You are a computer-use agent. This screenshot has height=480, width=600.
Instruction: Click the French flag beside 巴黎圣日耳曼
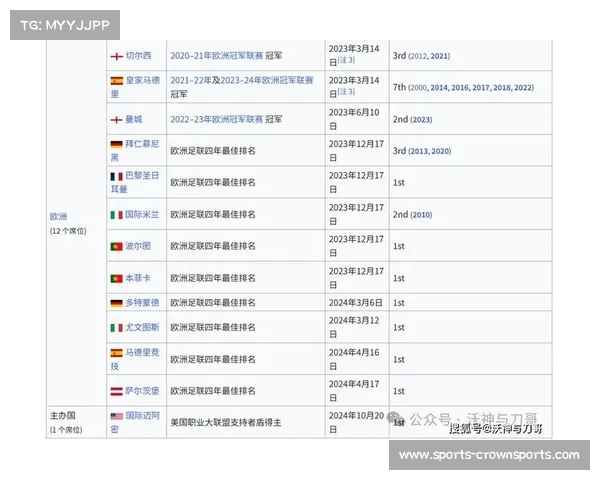116,176
